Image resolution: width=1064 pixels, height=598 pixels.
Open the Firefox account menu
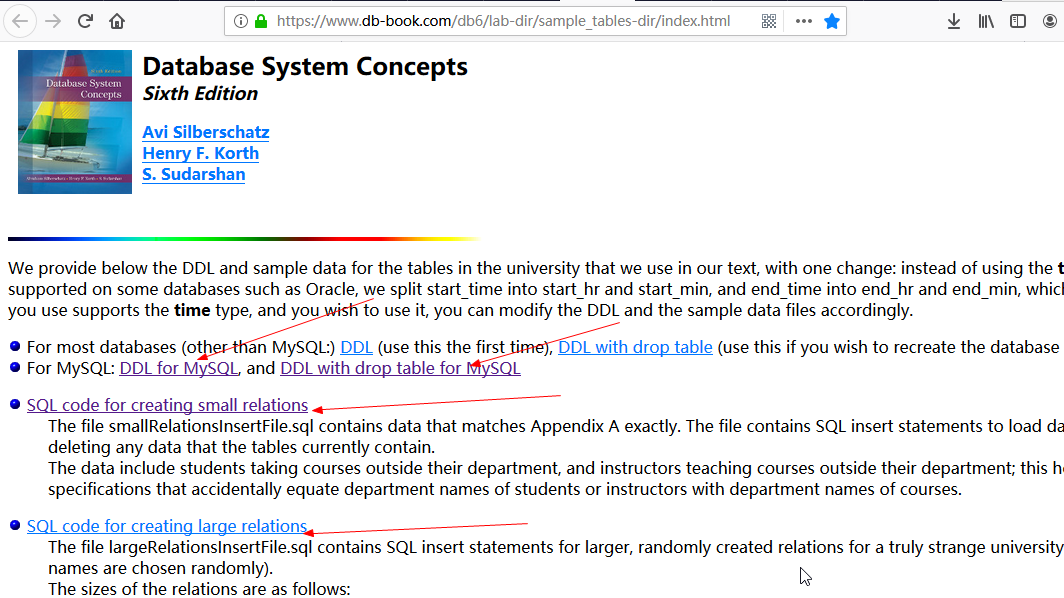[x=1050, y=21]
